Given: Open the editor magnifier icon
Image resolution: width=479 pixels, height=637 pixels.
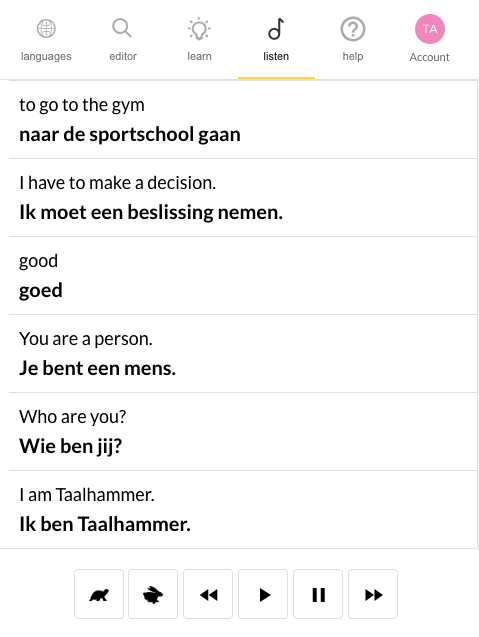Looking at the screenshot, I should click(122, 29).
